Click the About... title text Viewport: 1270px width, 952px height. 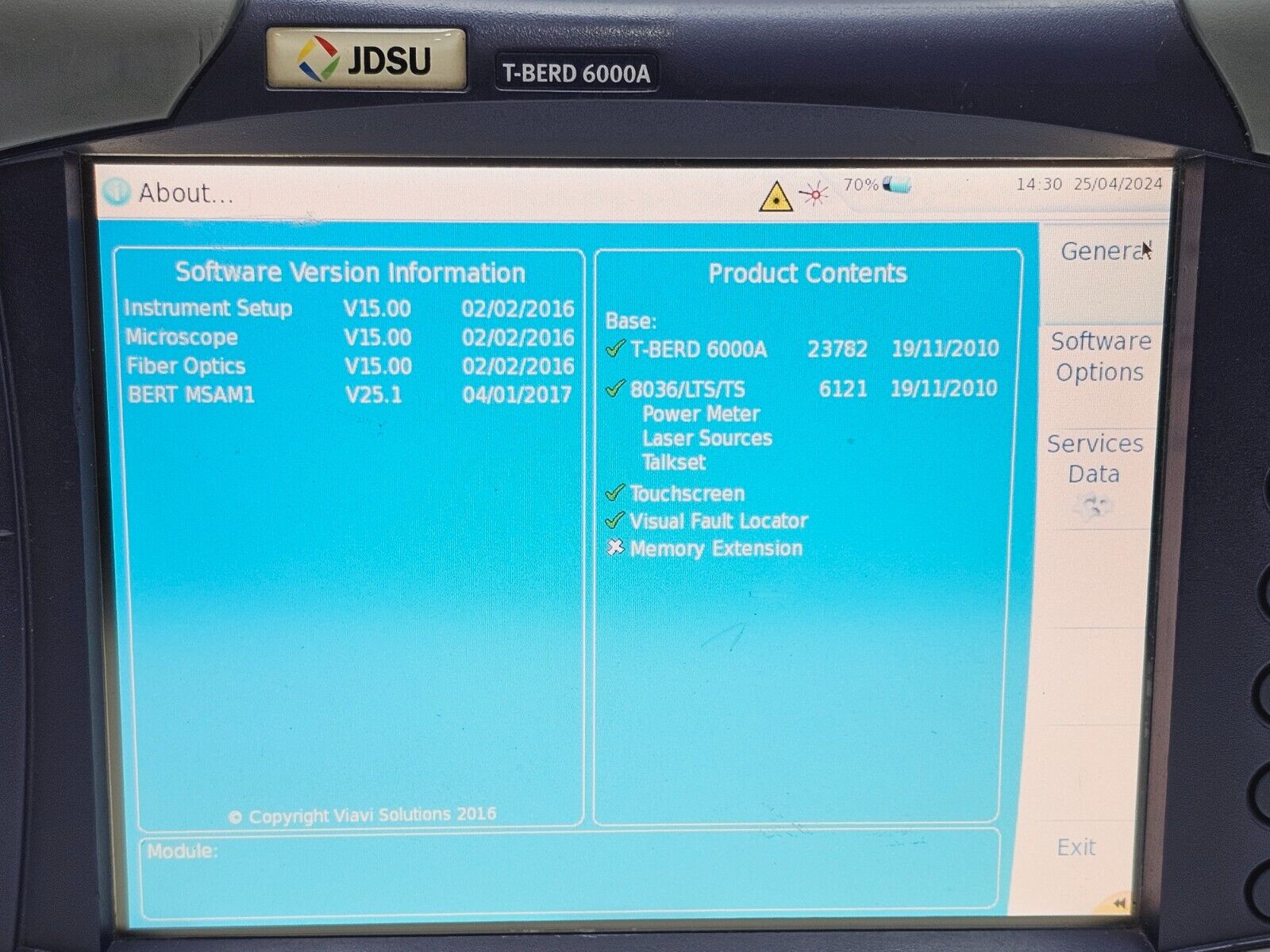click(186, 193)
